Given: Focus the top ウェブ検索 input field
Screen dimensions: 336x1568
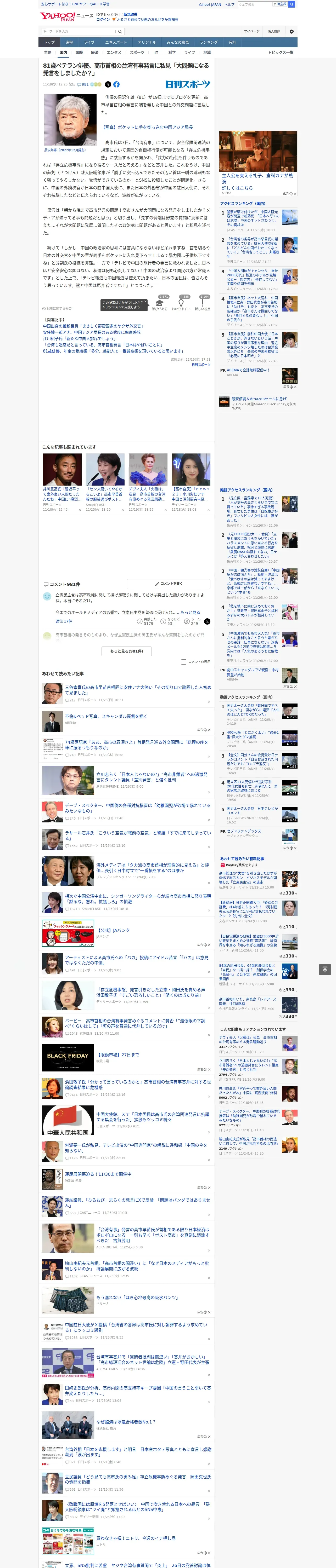Looking at the screenshot, I should (255, 4).
